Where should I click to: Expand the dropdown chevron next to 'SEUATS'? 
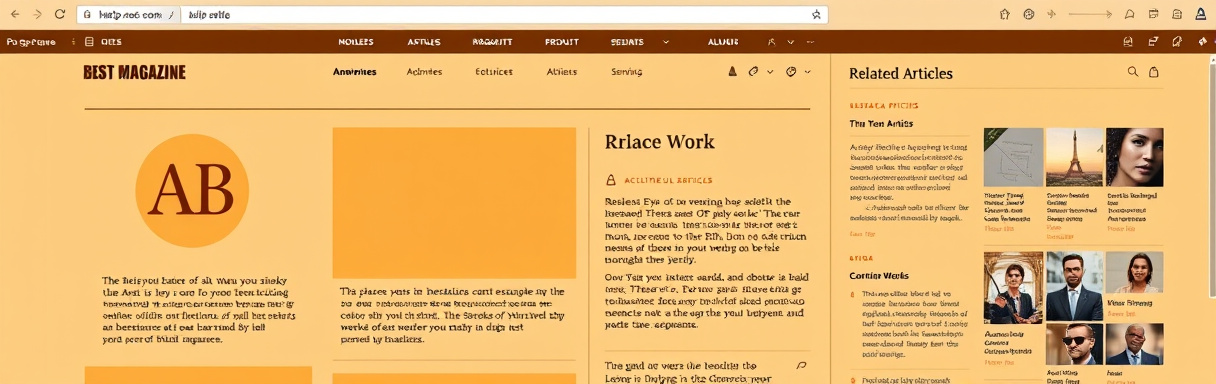tap(666, 42)
